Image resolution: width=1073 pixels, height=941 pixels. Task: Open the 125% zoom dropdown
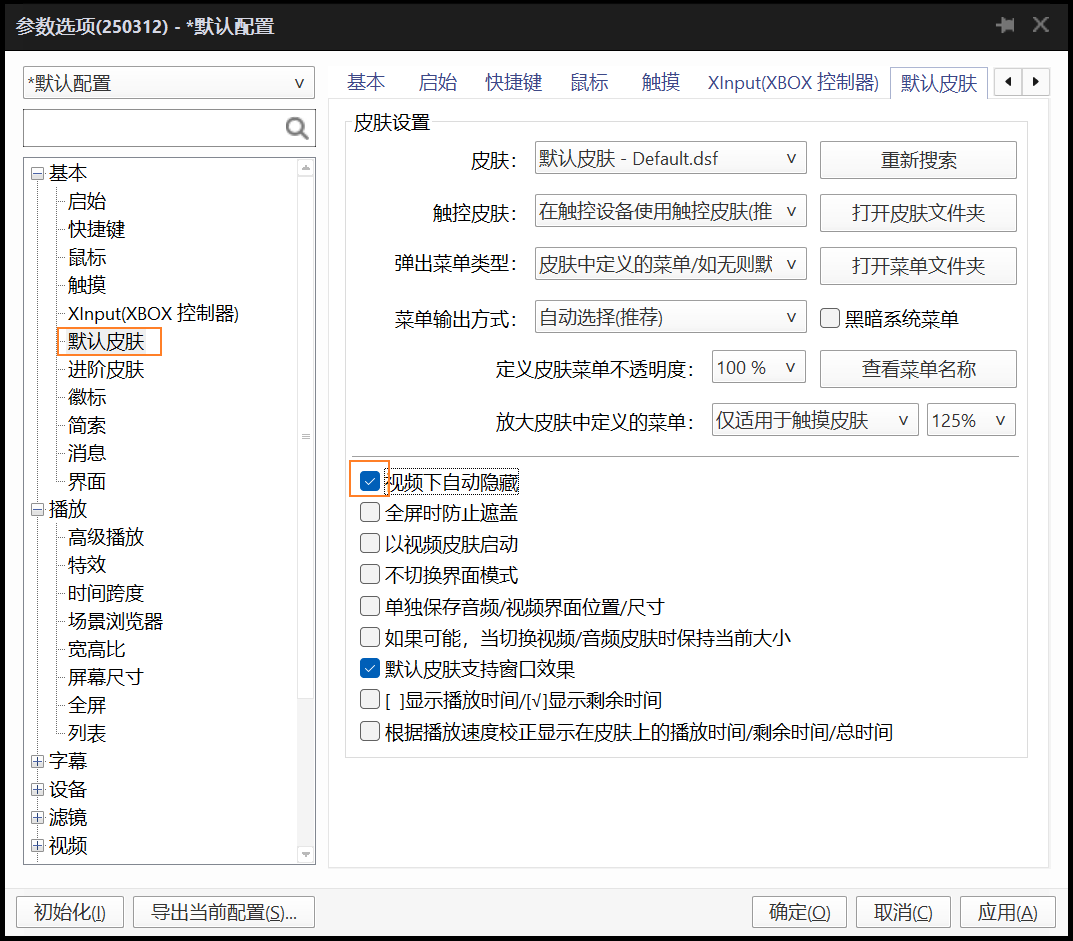pos(971,420)
